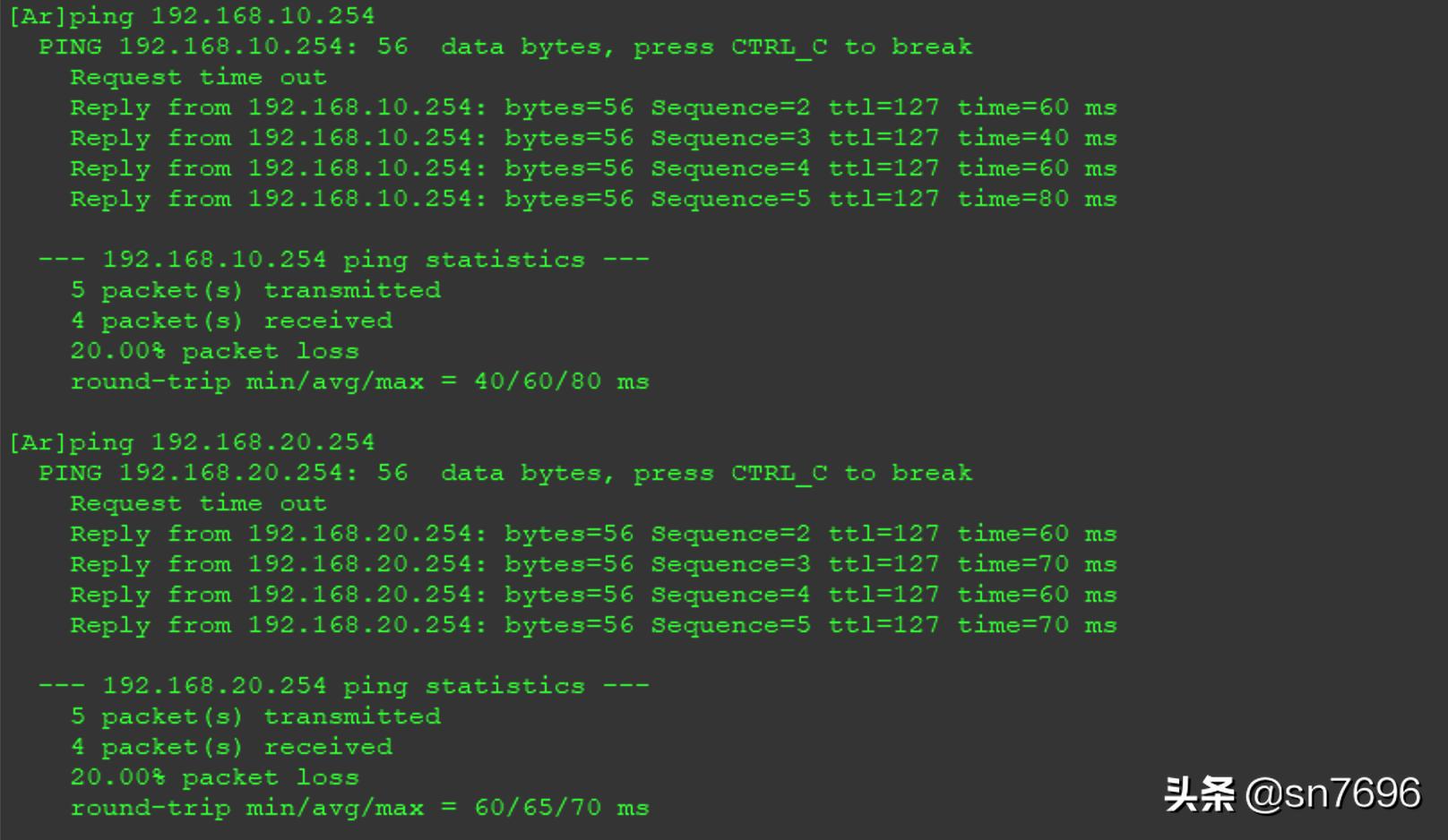Viewport: 1448px width, 840px height.
Task: Select the 192.168.20.254 reply with Sequence=5
Action: (x=593, y=626)
